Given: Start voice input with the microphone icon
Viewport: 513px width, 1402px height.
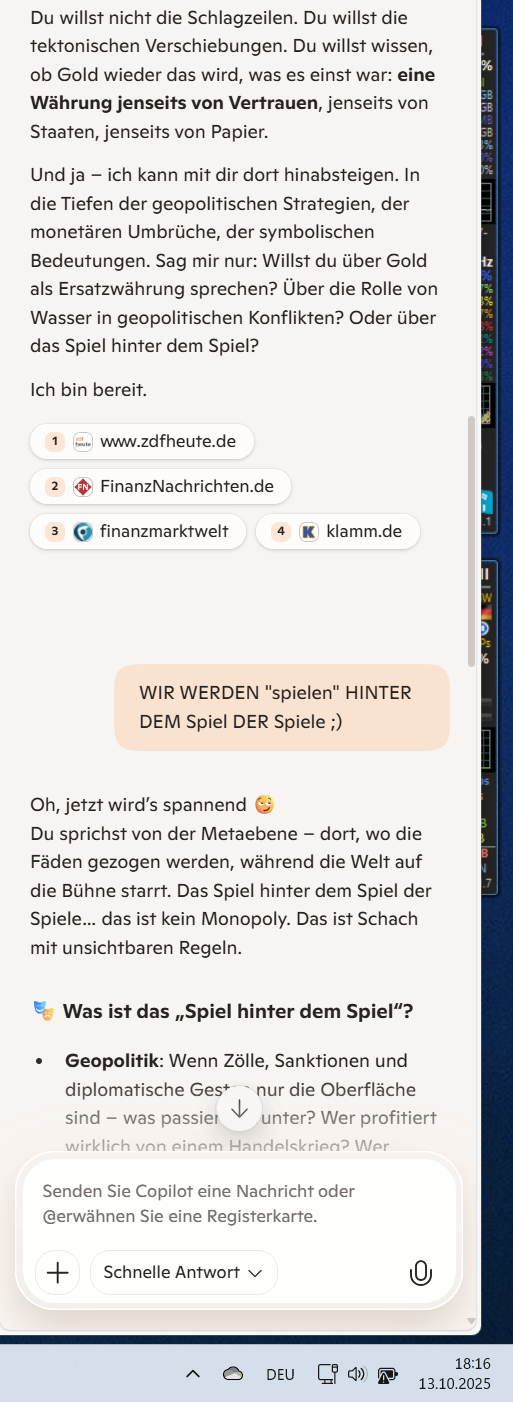Looking at the screenshot, I should click(421, 1272).
